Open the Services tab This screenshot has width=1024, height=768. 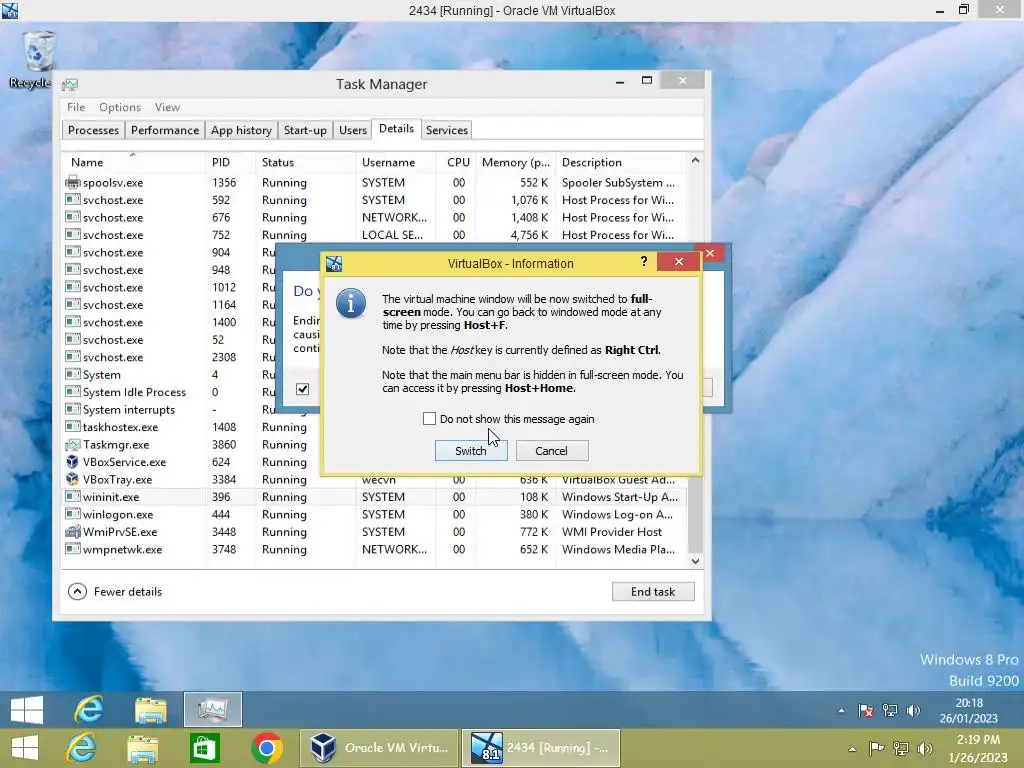pos(447,130)
